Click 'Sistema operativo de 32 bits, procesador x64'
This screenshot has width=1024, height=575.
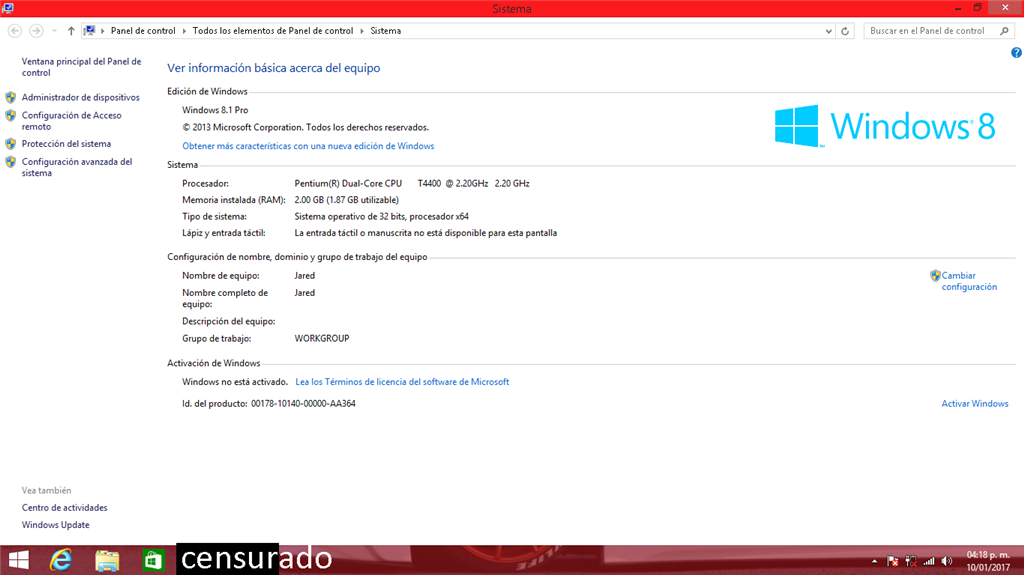click(x=381, y=216)
